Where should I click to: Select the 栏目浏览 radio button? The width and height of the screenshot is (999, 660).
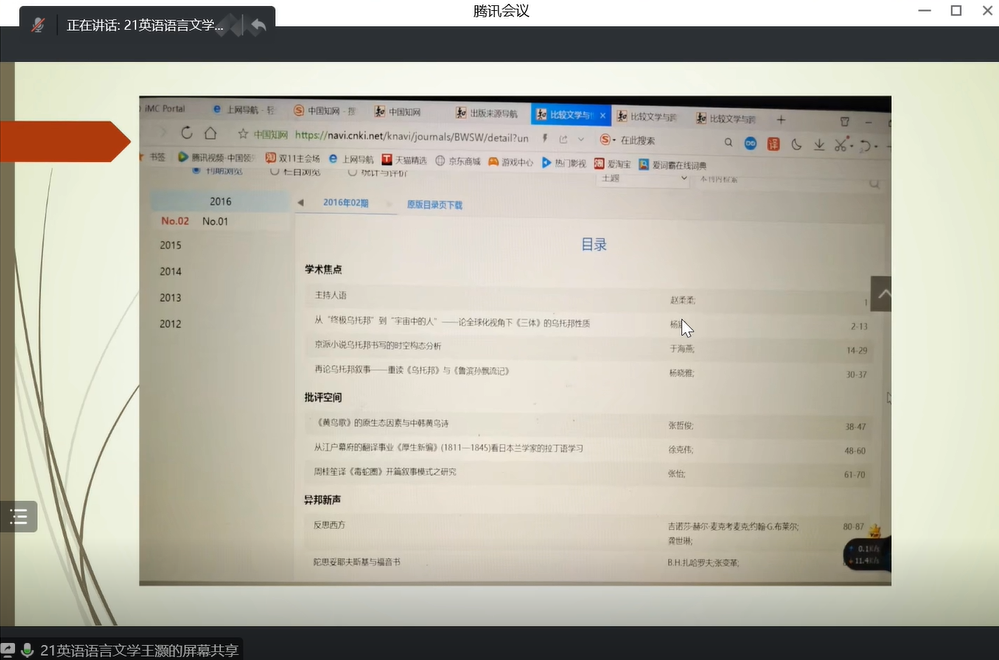click(x=275, y=171)
